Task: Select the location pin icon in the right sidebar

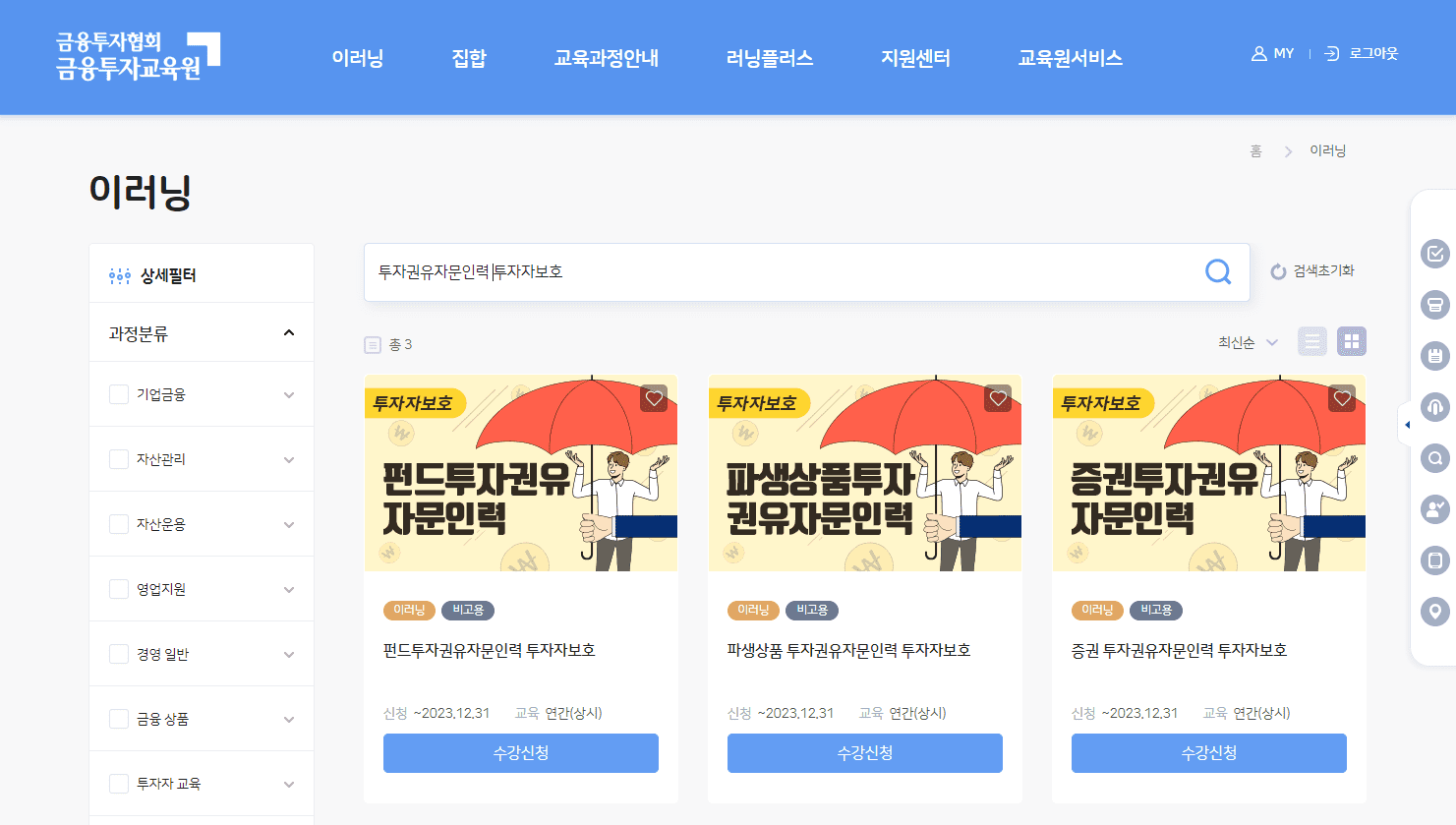Action: pyautogui.click(x=1433, y=612)
